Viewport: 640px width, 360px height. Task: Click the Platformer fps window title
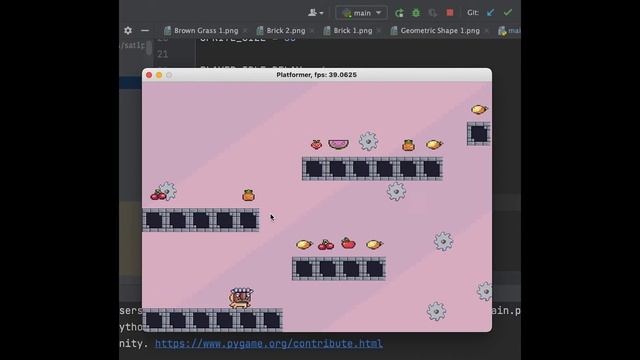[x=317, y=75]
